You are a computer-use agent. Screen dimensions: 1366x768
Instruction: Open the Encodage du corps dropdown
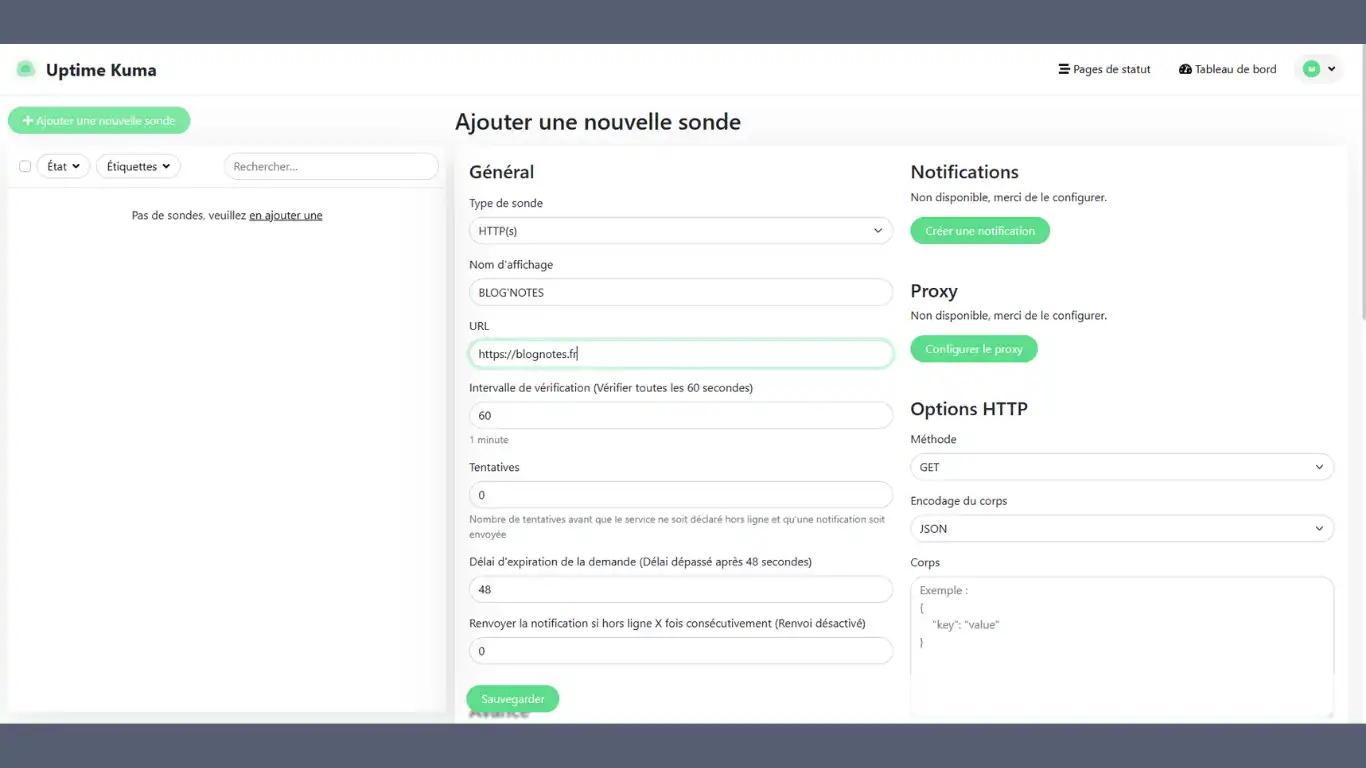1121,528
